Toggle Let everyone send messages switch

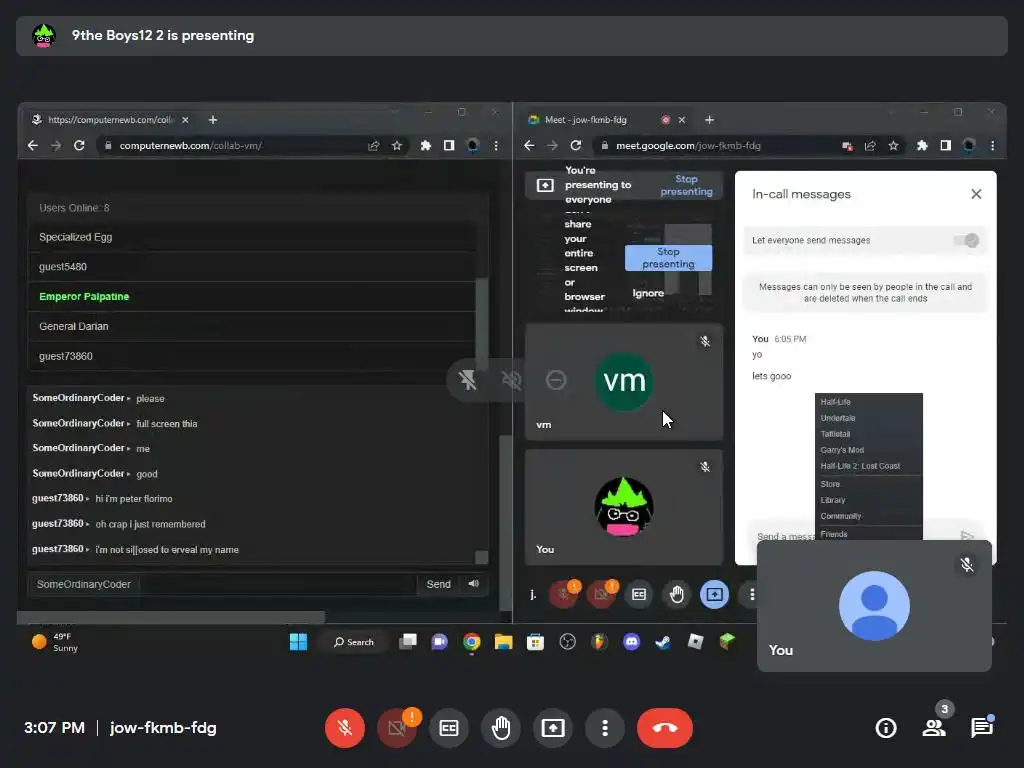967,240
